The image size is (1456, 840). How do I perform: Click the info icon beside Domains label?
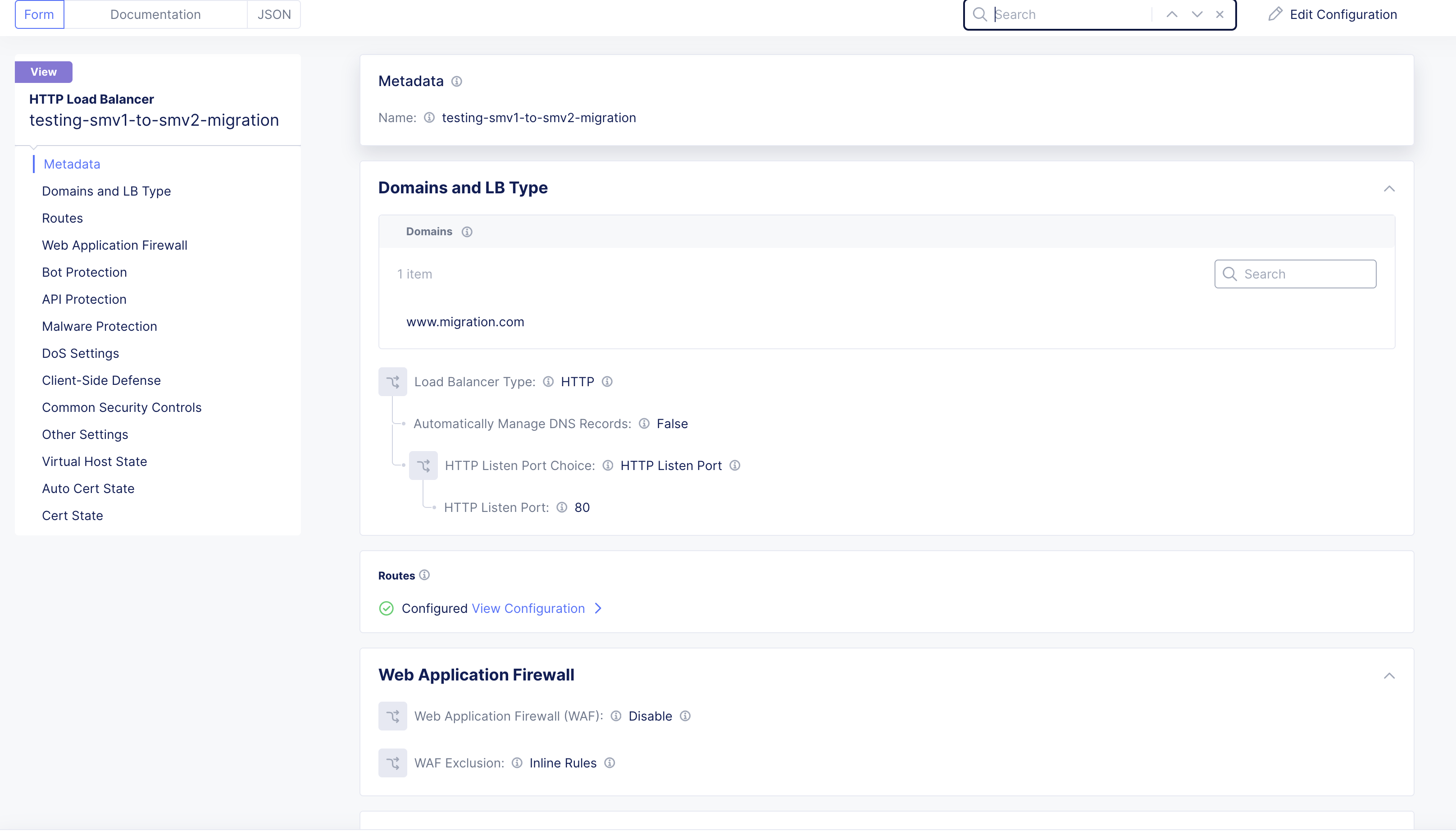point(467,232)
